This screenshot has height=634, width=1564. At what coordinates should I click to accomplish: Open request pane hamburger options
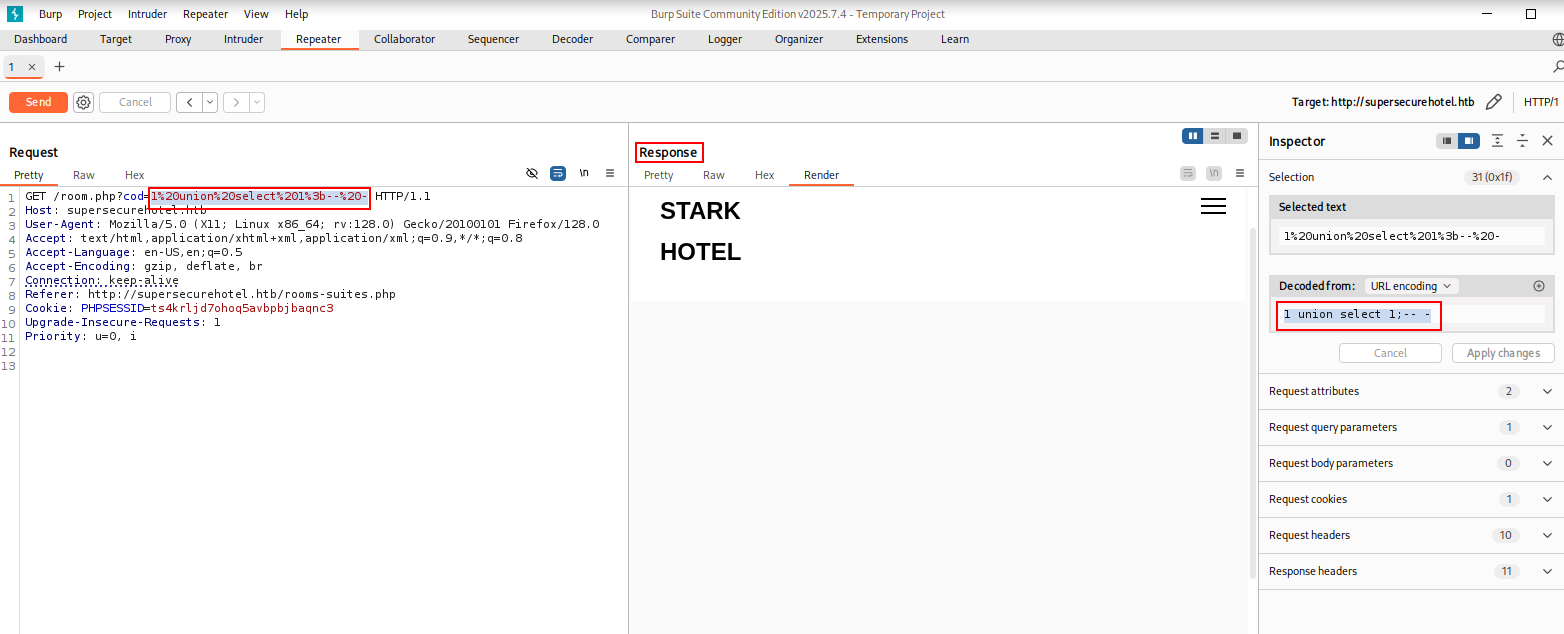(x=610, y=173)
